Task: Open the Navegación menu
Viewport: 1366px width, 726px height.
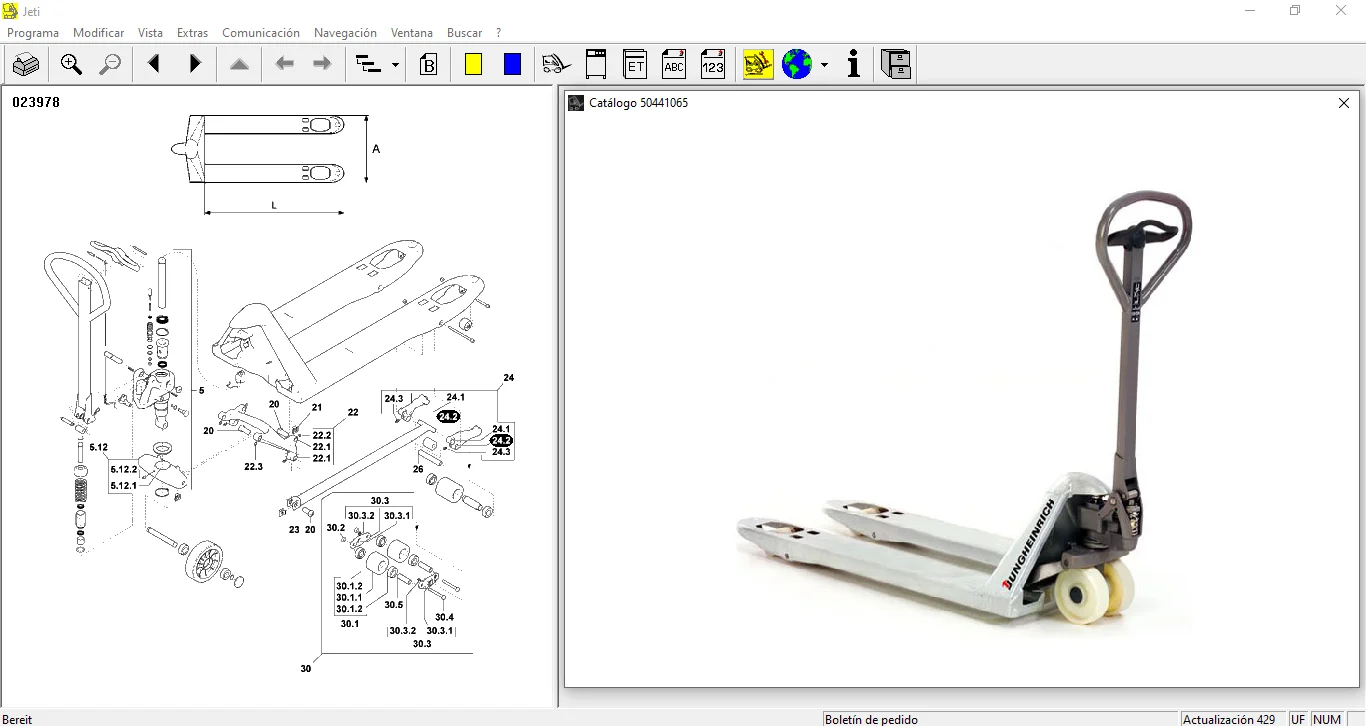Action: click(345, 33)
